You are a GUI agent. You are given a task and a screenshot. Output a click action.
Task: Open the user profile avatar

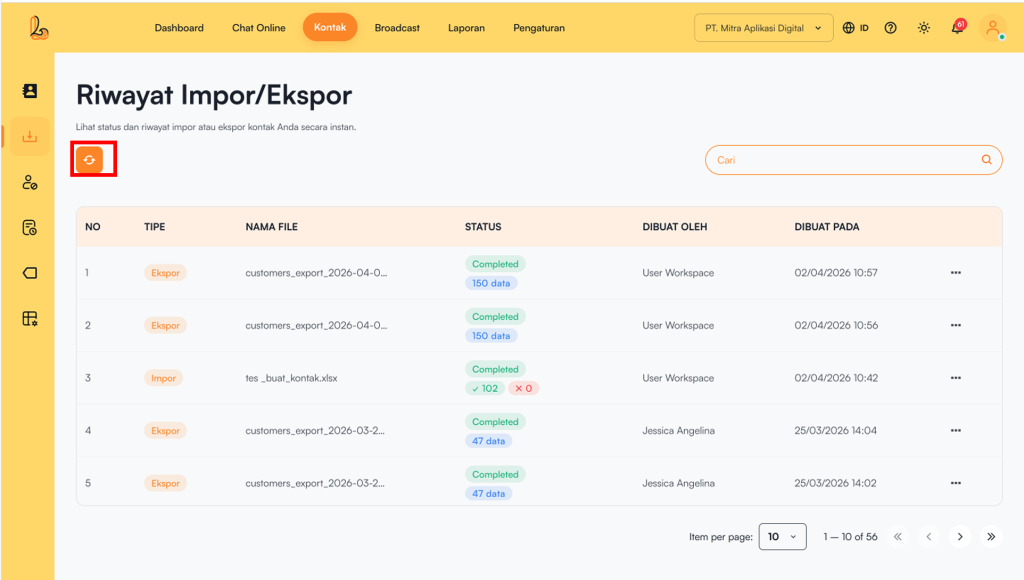(992, 28)
